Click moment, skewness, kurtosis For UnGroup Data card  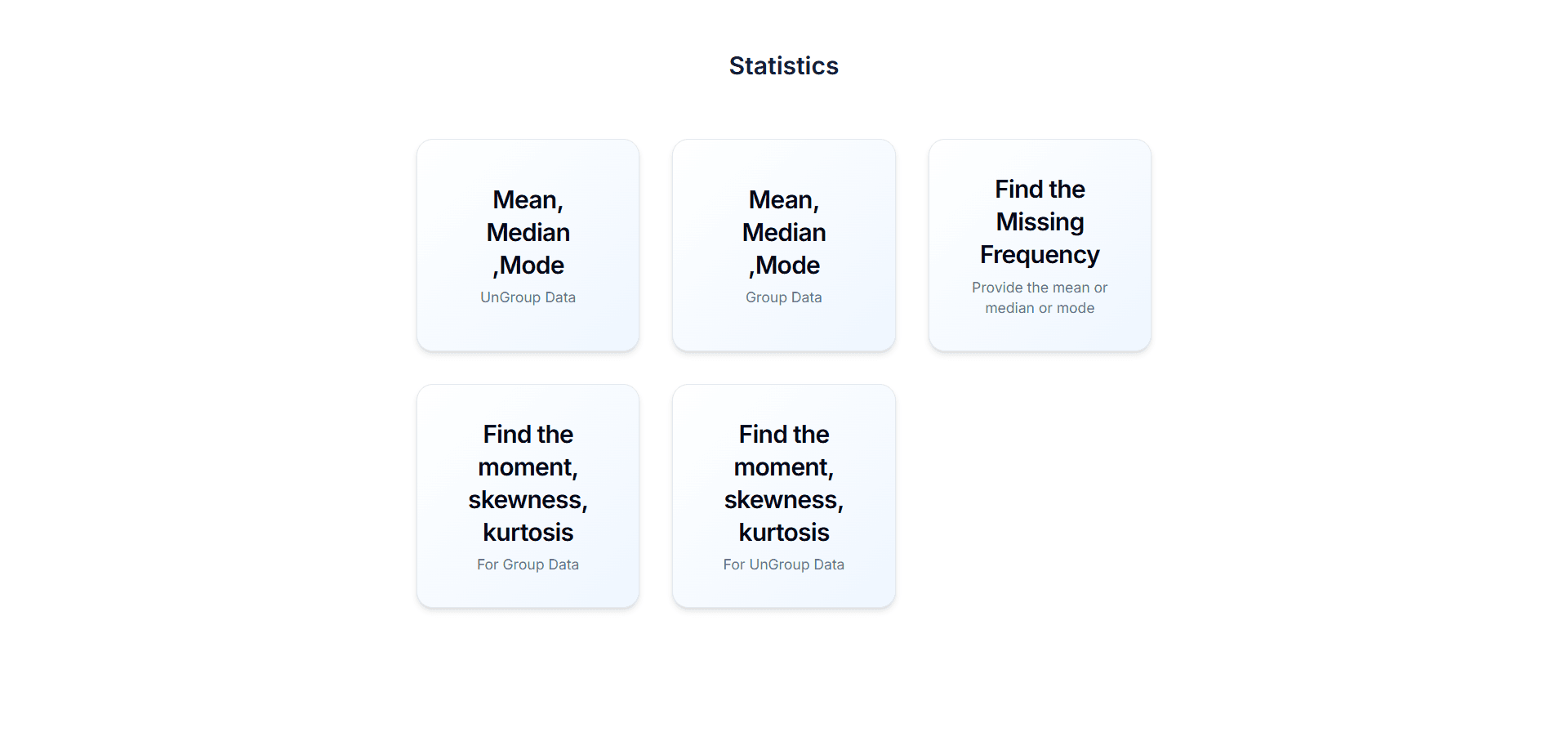[783, 495]
